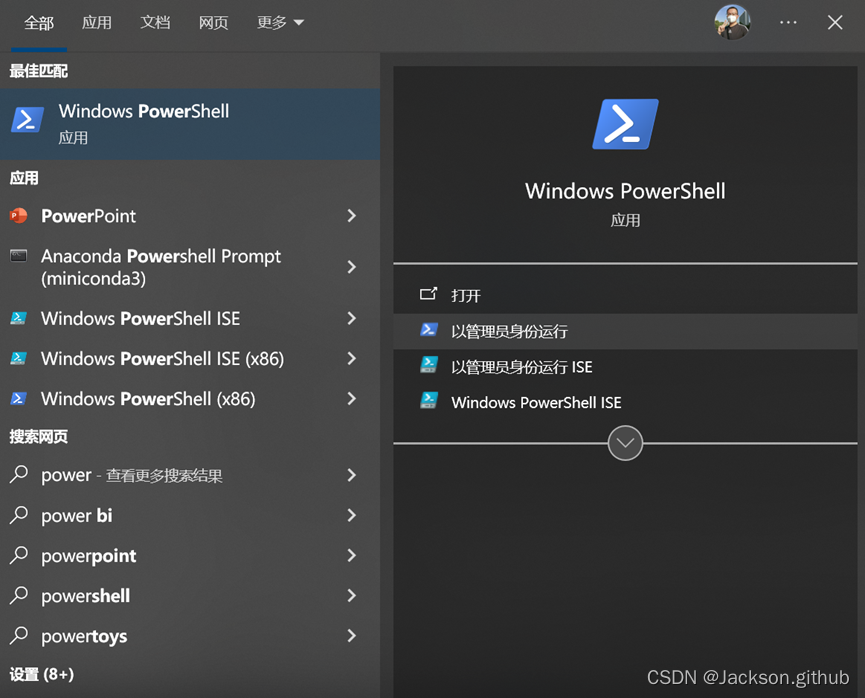Search web for 'powerpoint'

tap(190, 555)
